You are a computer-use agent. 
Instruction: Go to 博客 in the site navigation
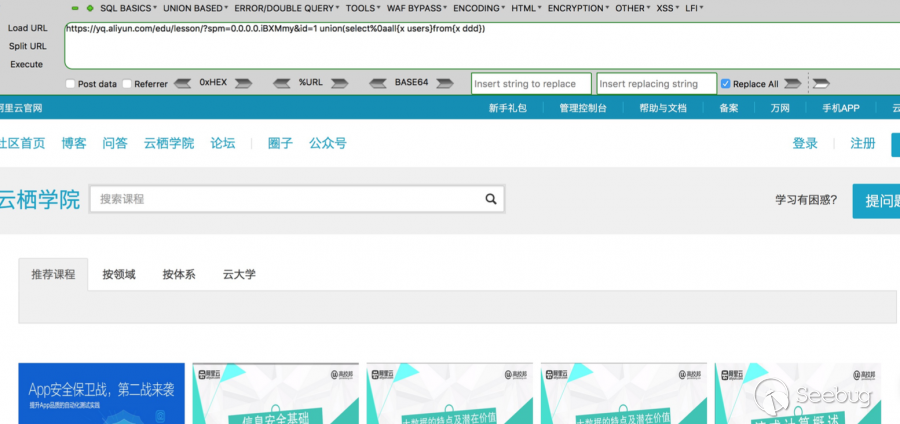pyautogui.click(x=74, y=143)
